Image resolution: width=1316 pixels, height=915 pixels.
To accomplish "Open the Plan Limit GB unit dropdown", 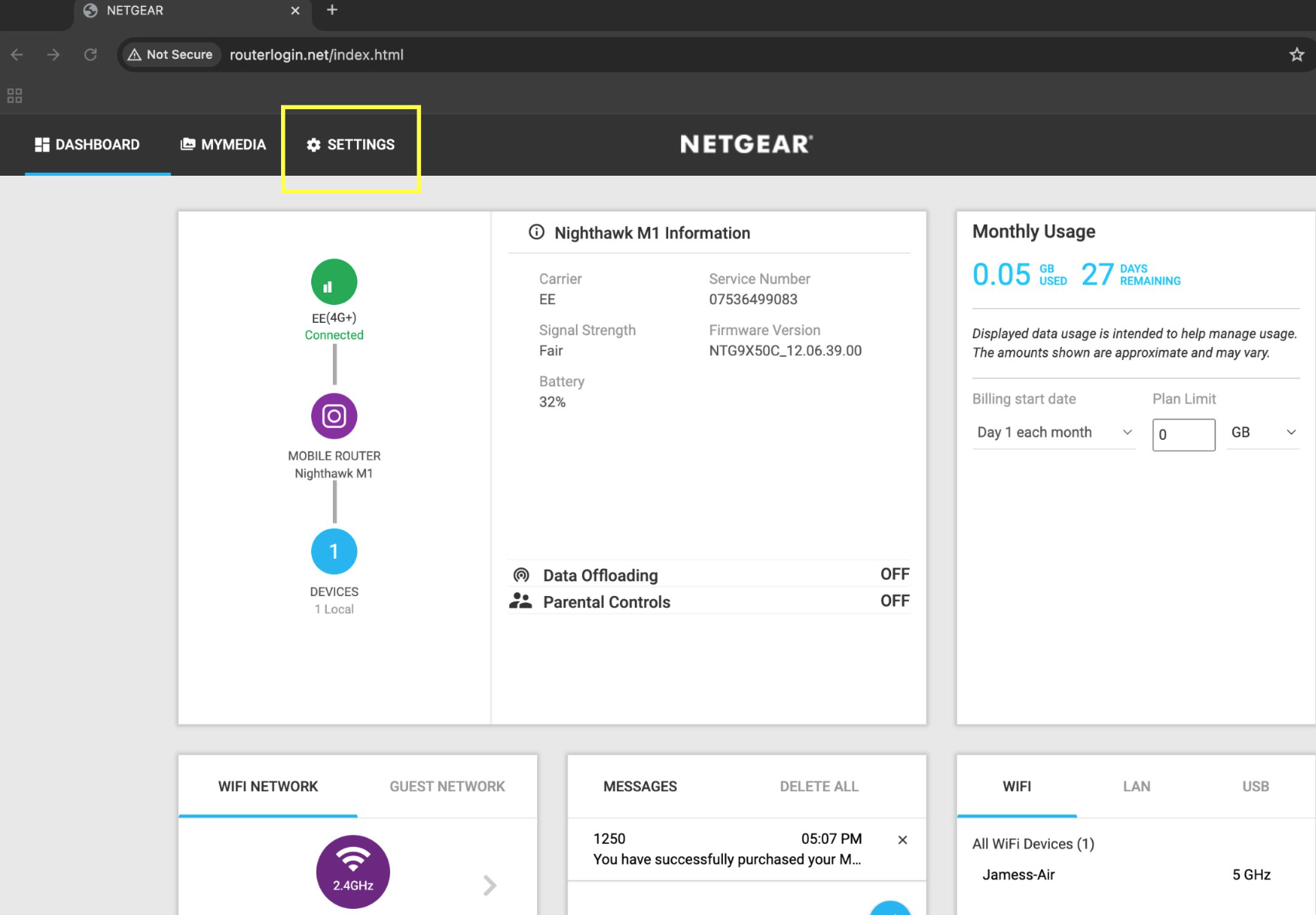I will (x=1262, y=432).
